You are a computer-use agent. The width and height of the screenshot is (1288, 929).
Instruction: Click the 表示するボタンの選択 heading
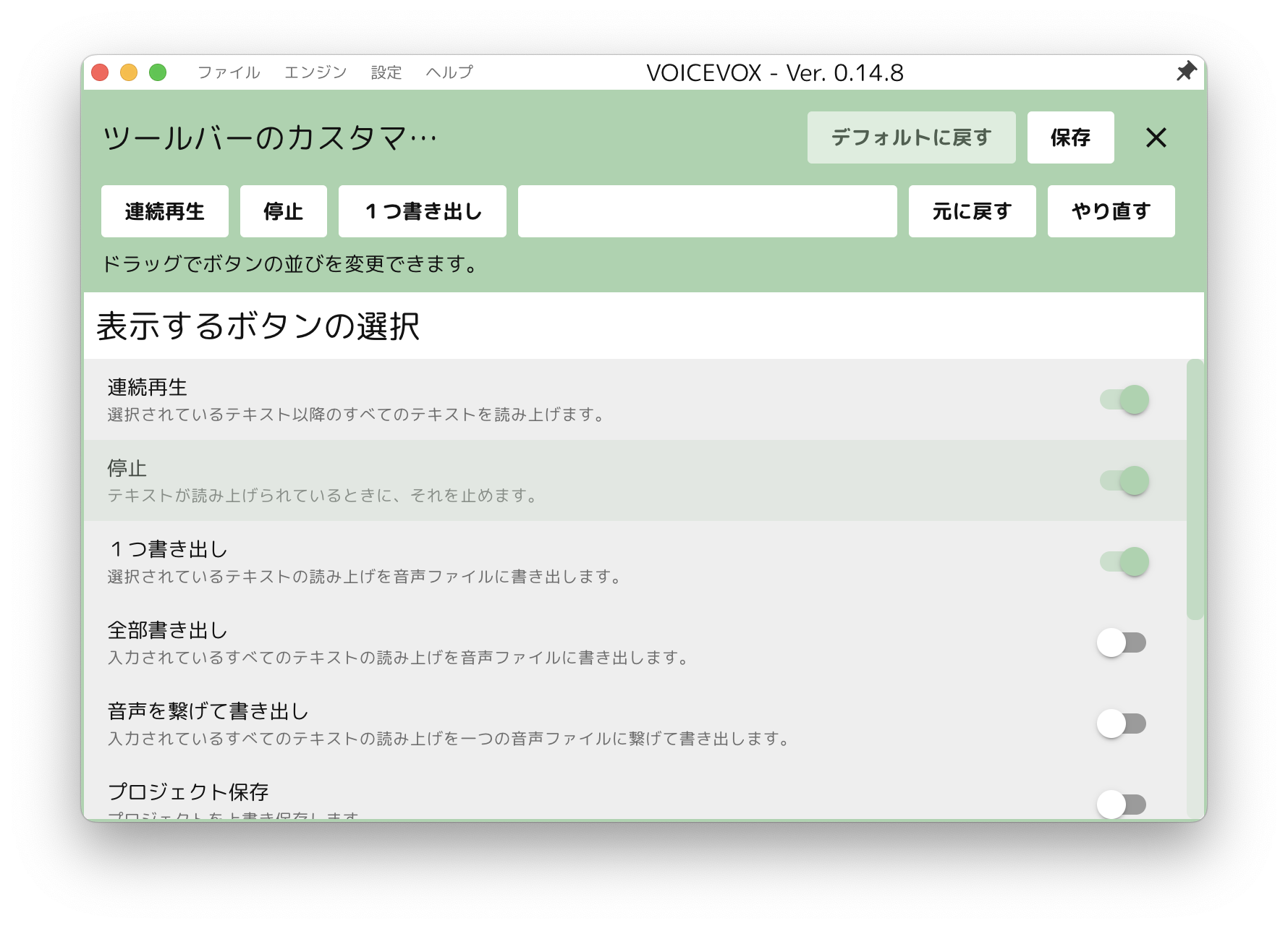tap(258, 326)
